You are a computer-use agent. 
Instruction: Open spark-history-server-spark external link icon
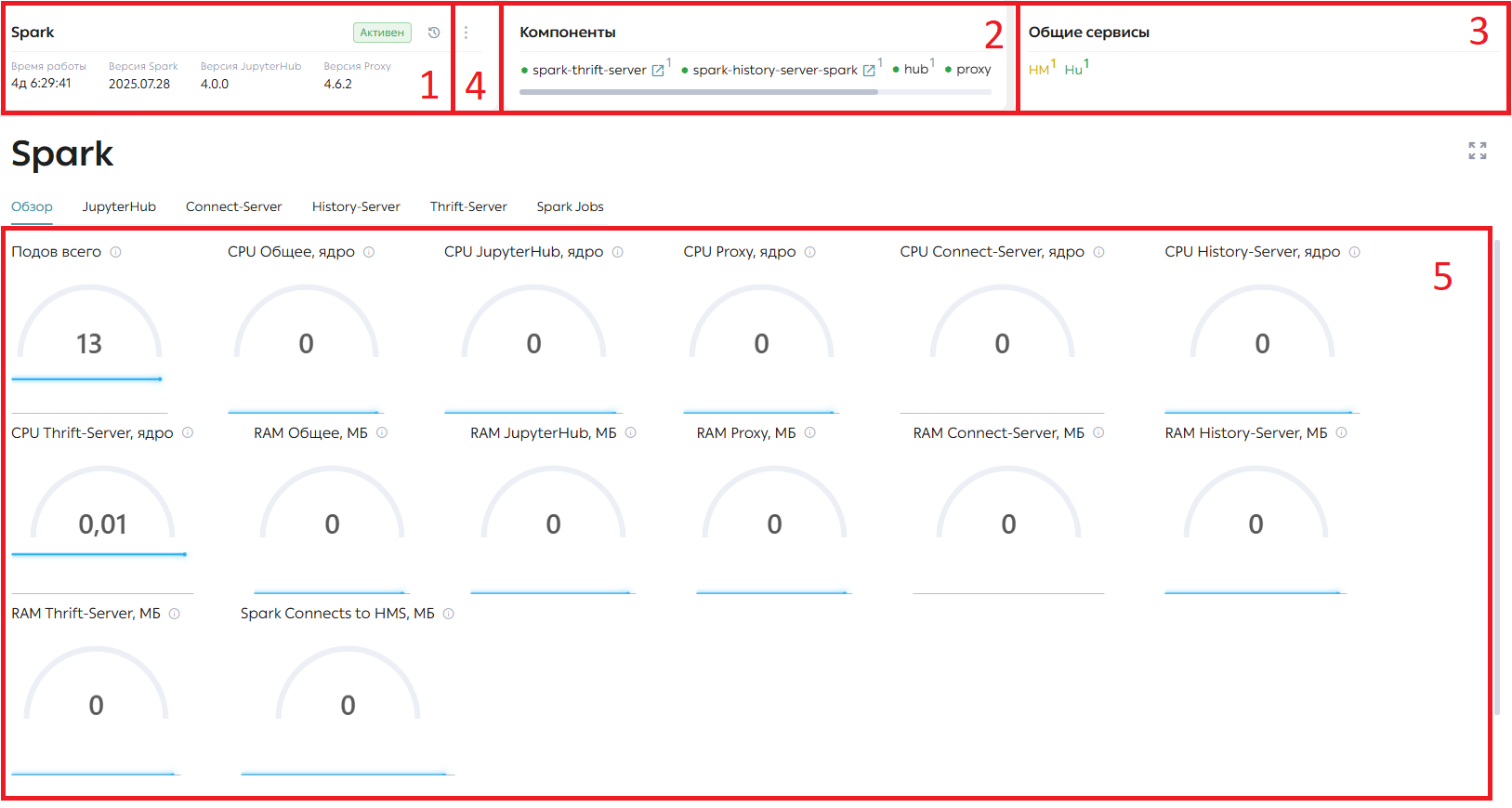tap(869, 71)
